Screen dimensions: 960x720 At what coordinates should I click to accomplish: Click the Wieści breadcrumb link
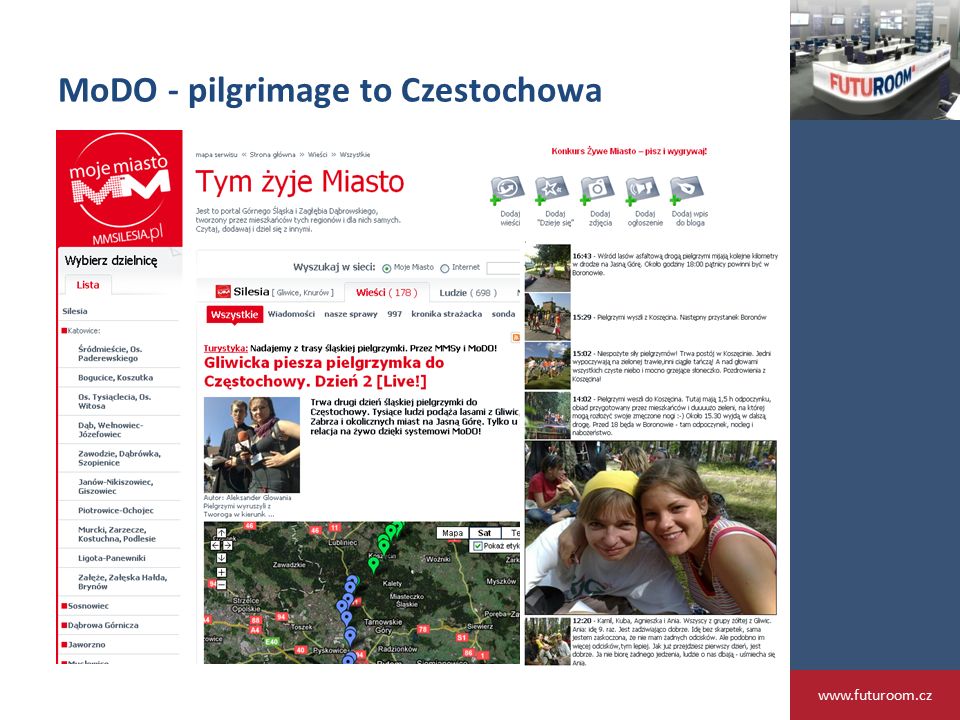pyautogui.click(x=317, y=155)
